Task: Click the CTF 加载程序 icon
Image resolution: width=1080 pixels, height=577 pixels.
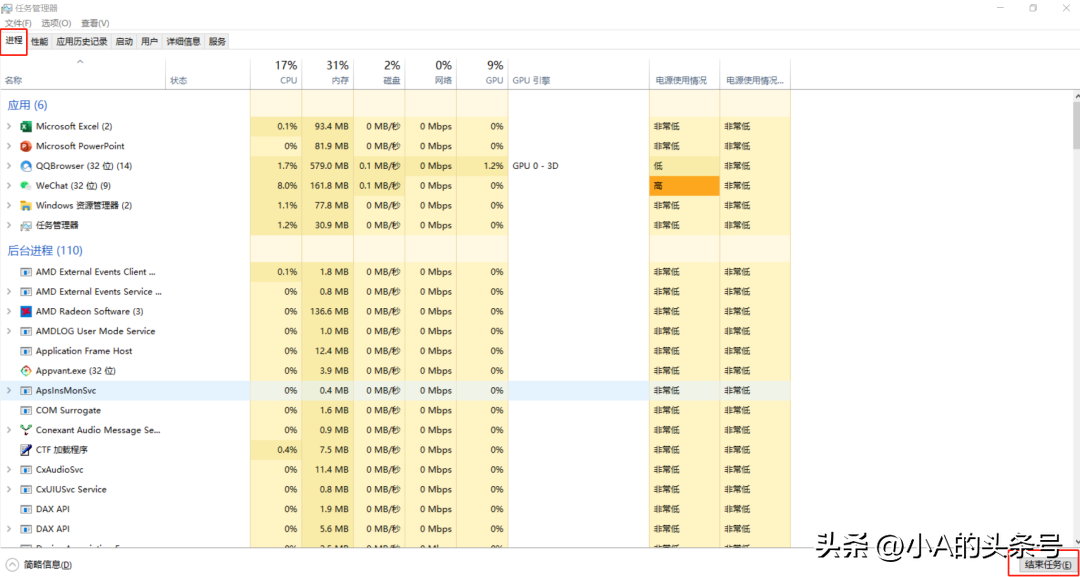Action: coord(26,450)
